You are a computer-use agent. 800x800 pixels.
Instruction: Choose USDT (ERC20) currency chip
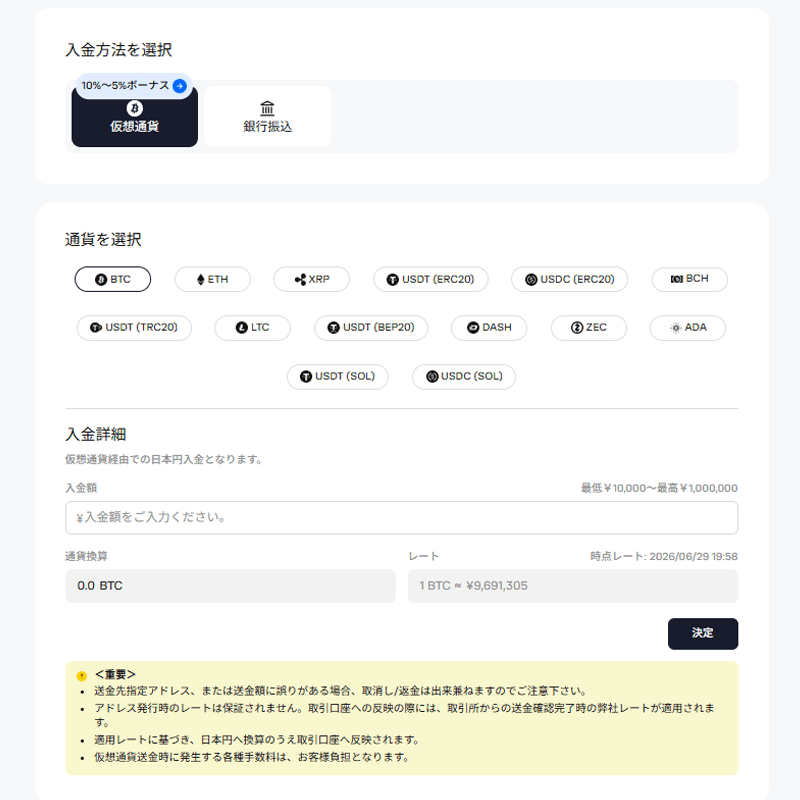click(x=431, y=279)
